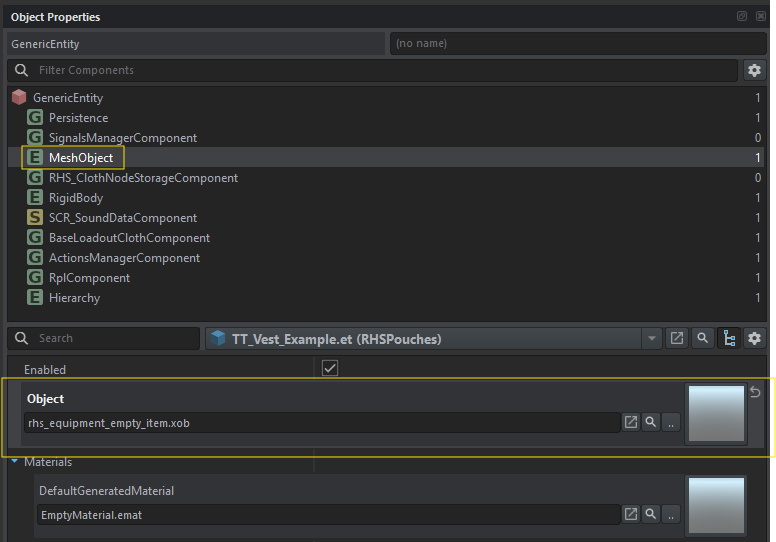Image resolution: width=776 pixels, height=542 pixels.
Task: Browse for Object file with dots button
Action: 671,423
